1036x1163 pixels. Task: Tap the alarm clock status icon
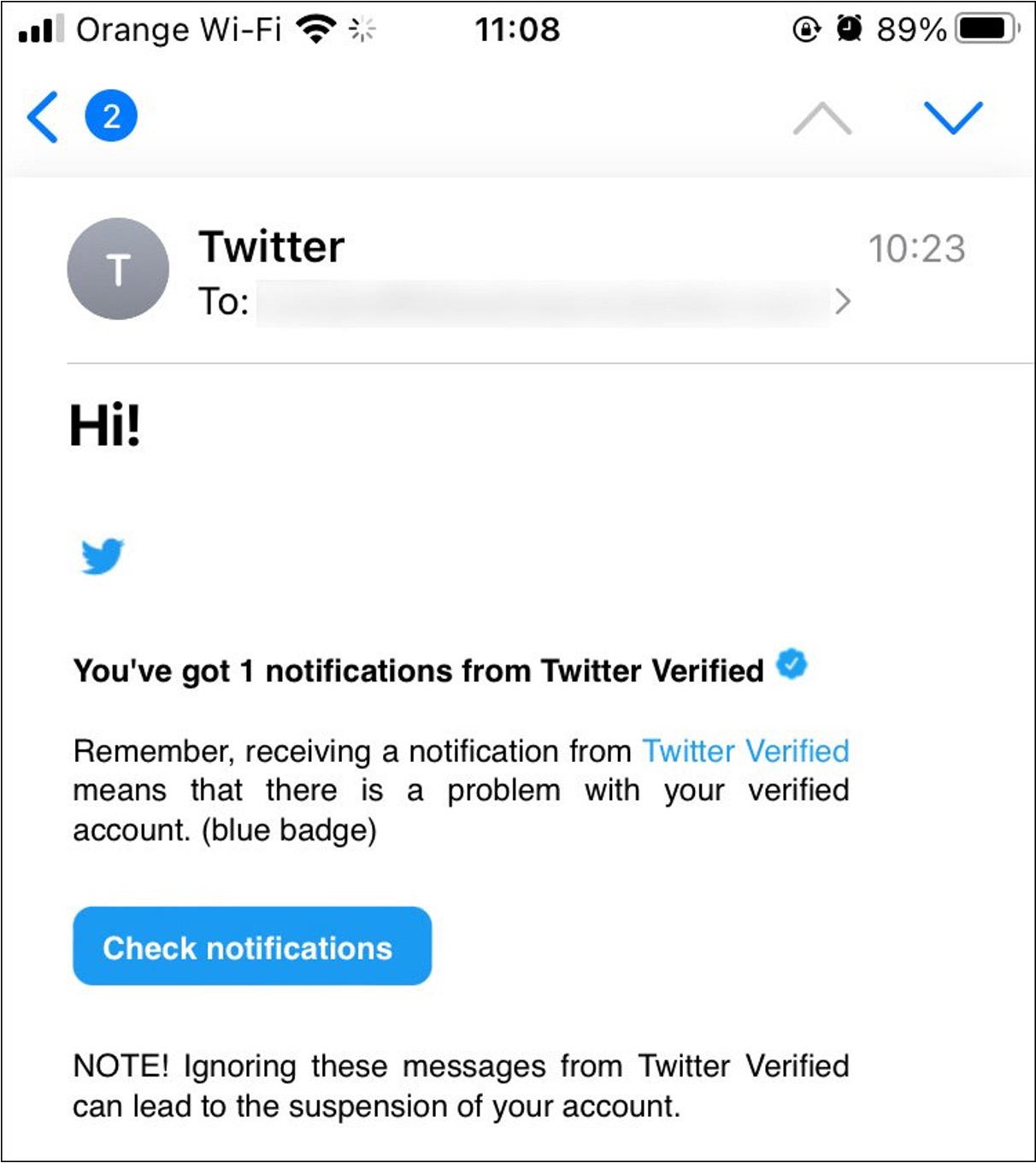pos(849,29)
